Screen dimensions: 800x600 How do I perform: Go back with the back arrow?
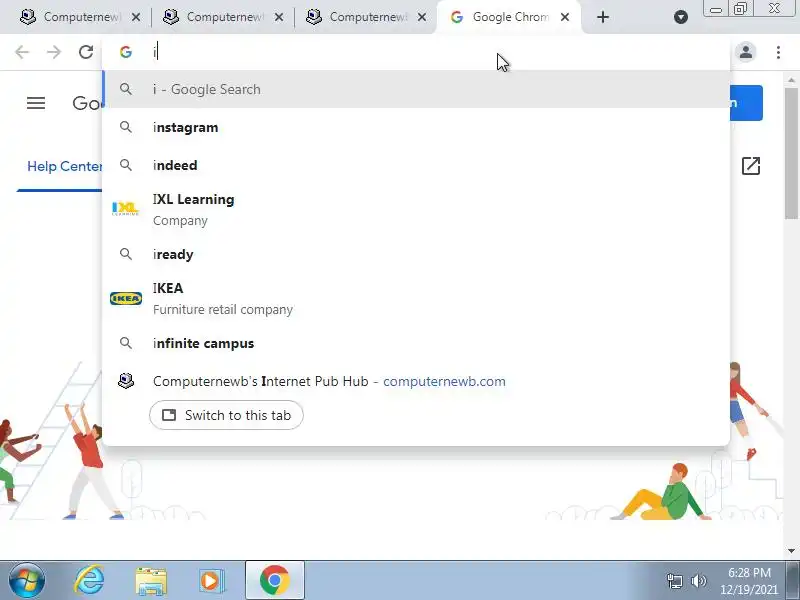pyautogui.click(x=22, y=52)
